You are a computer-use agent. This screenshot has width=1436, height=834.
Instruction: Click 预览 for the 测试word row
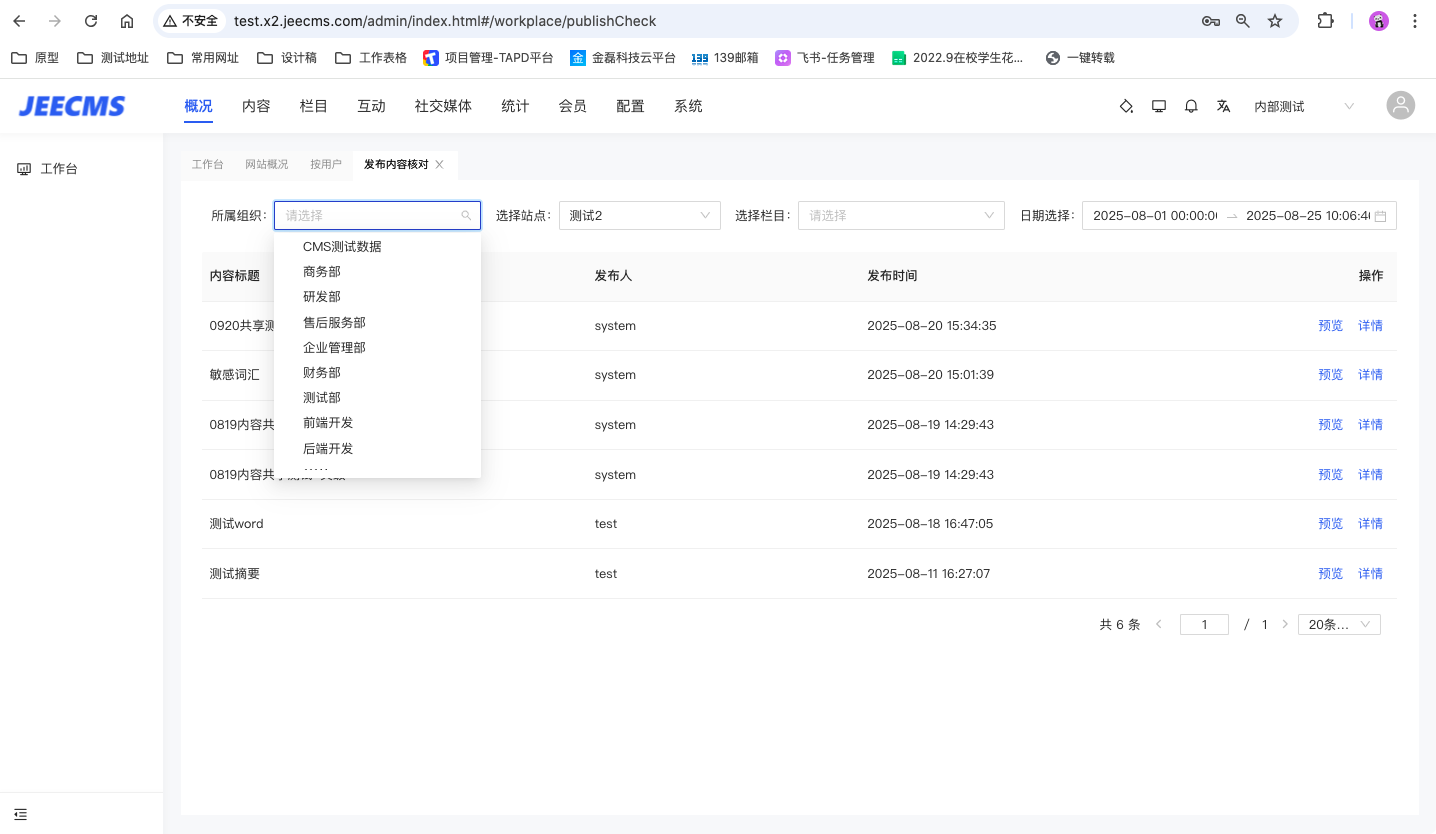(1330, 524)
